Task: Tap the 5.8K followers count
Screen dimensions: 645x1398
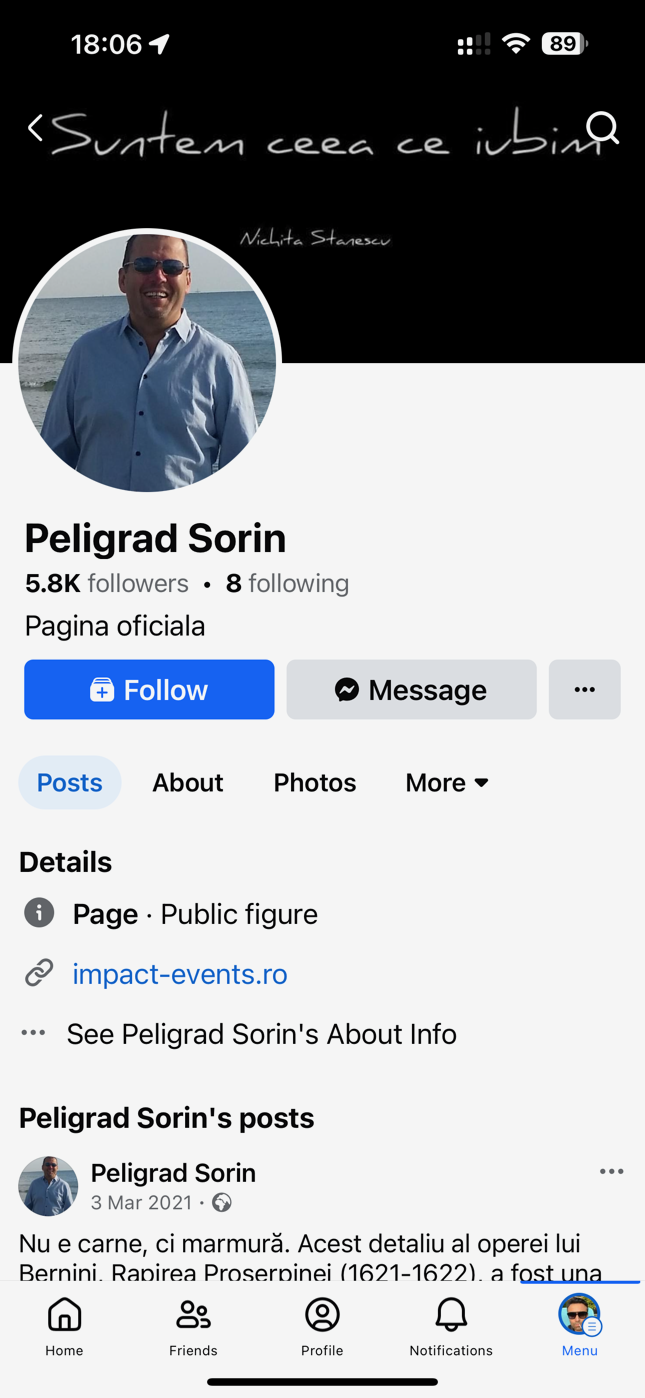Action: click(106, 583)
